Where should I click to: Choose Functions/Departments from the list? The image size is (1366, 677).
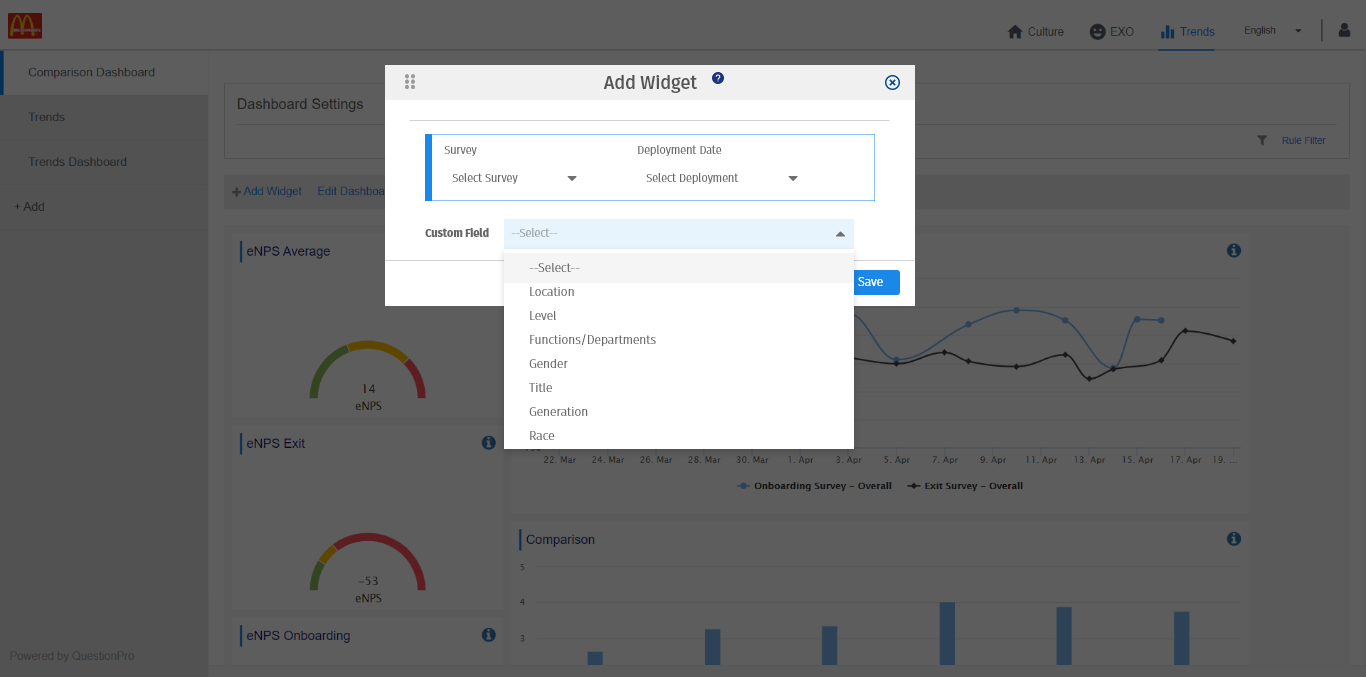pos(679,340)
